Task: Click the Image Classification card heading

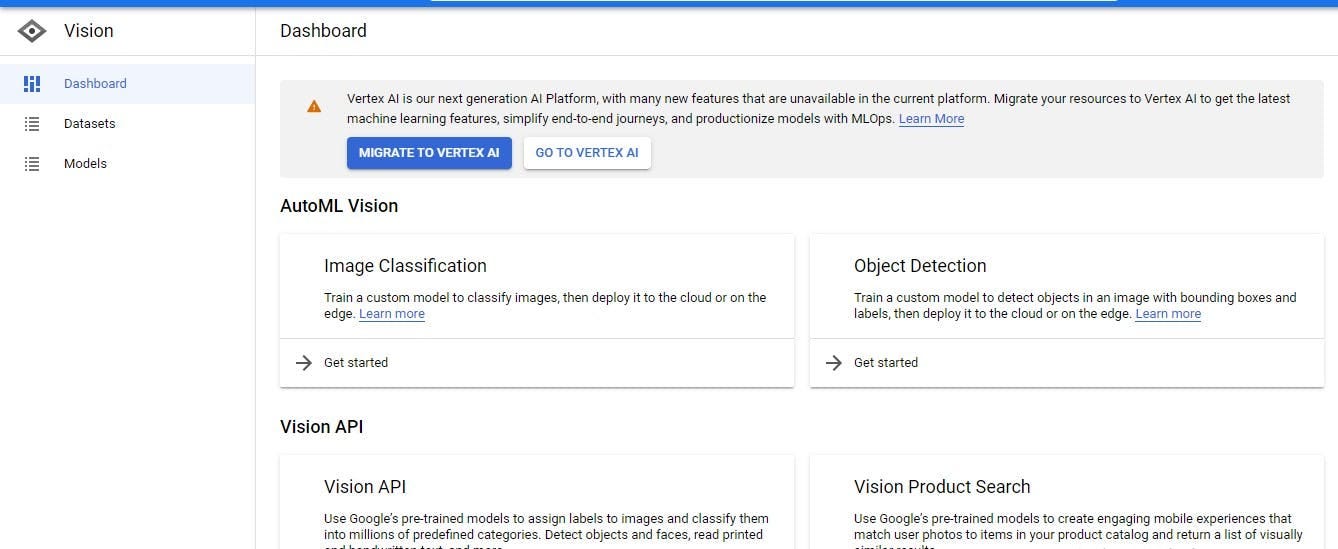Action: (405, 266)
